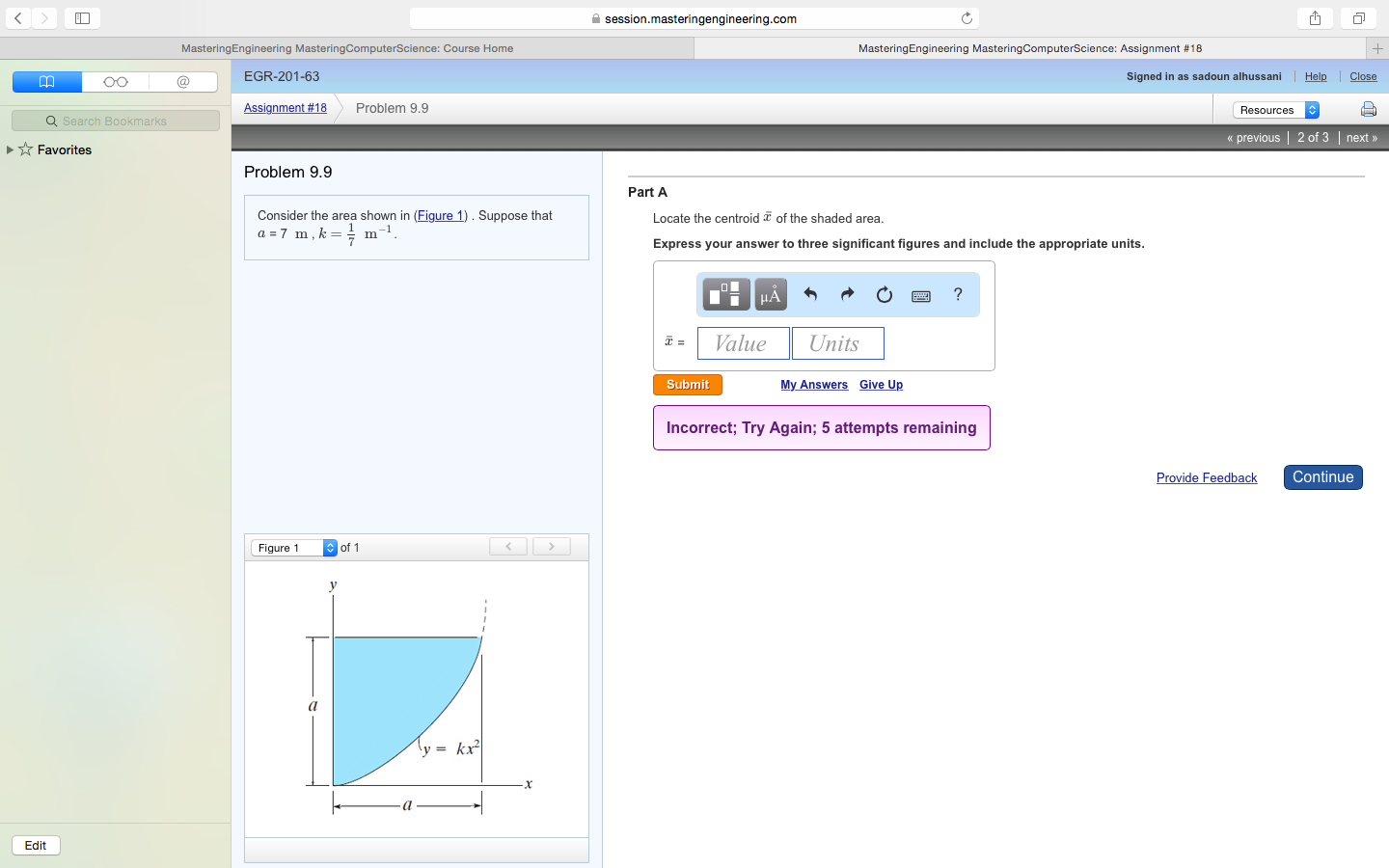Click the Problem 9.9 breadcrumb text
This screenshot has width=1389, height=868.
click(393, 108)
